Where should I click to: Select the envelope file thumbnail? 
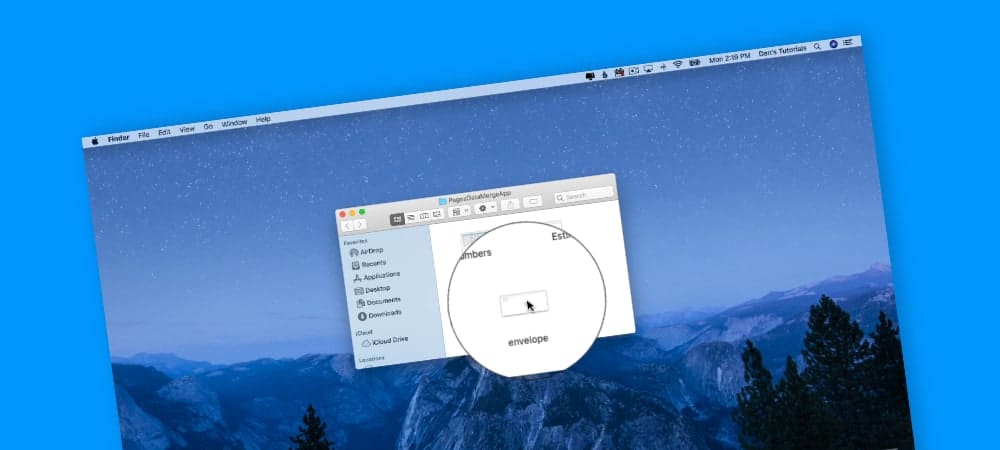pyautogui.click(x=523, y=302)
